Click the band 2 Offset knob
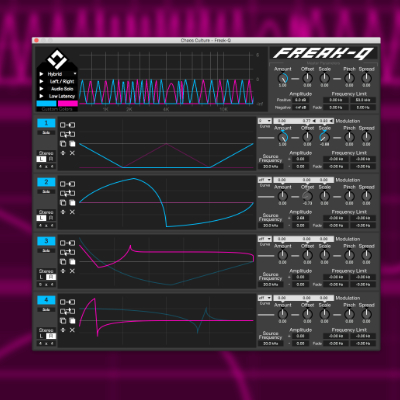This screenshot has width=400, height=400. 307,196
